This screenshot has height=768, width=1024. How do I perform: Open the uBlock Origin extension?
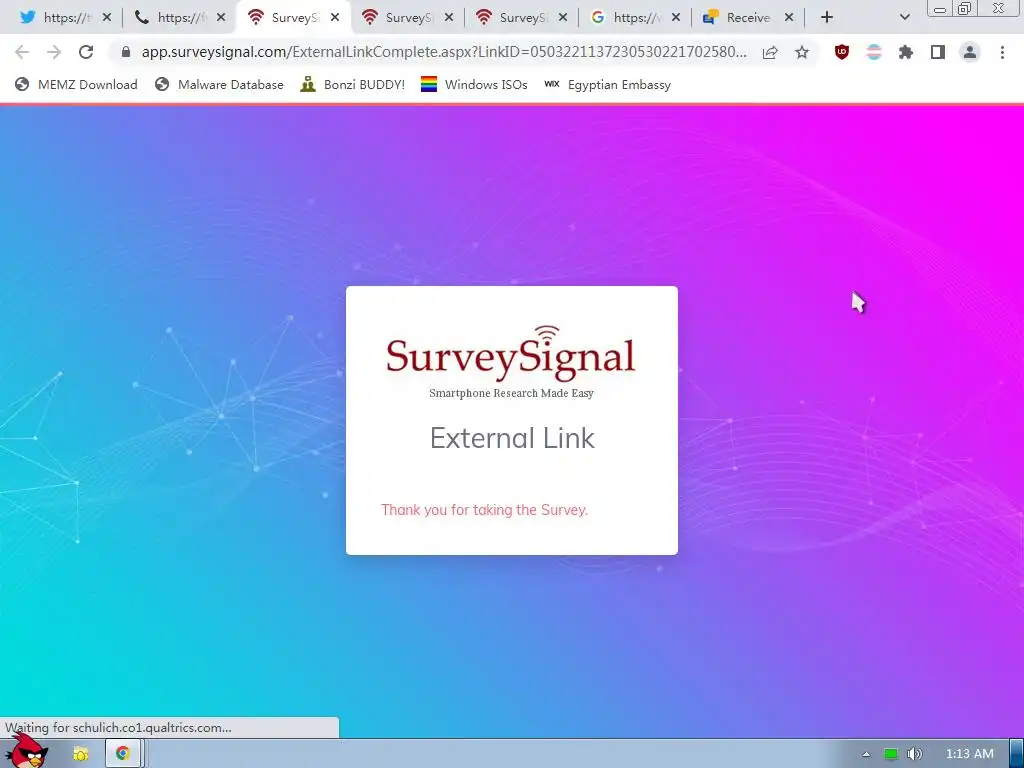coord(842,52)
